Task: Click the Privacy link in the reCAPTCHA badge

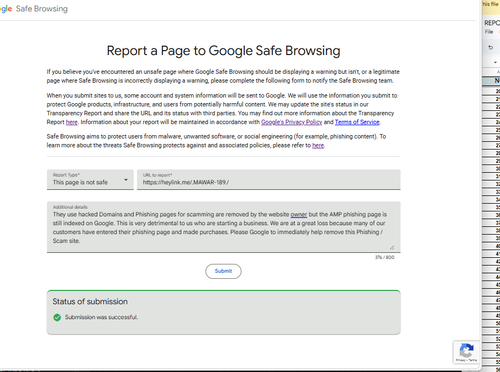Action: pos(461,360)
